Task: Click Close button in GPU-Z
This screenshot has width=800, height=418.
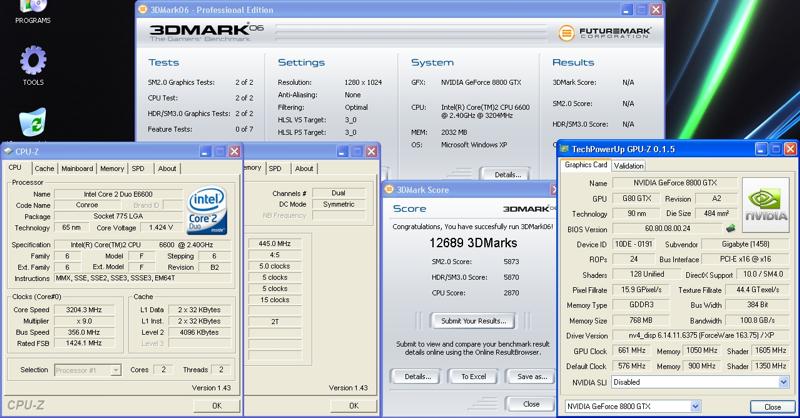Action: tap(772, 407)
